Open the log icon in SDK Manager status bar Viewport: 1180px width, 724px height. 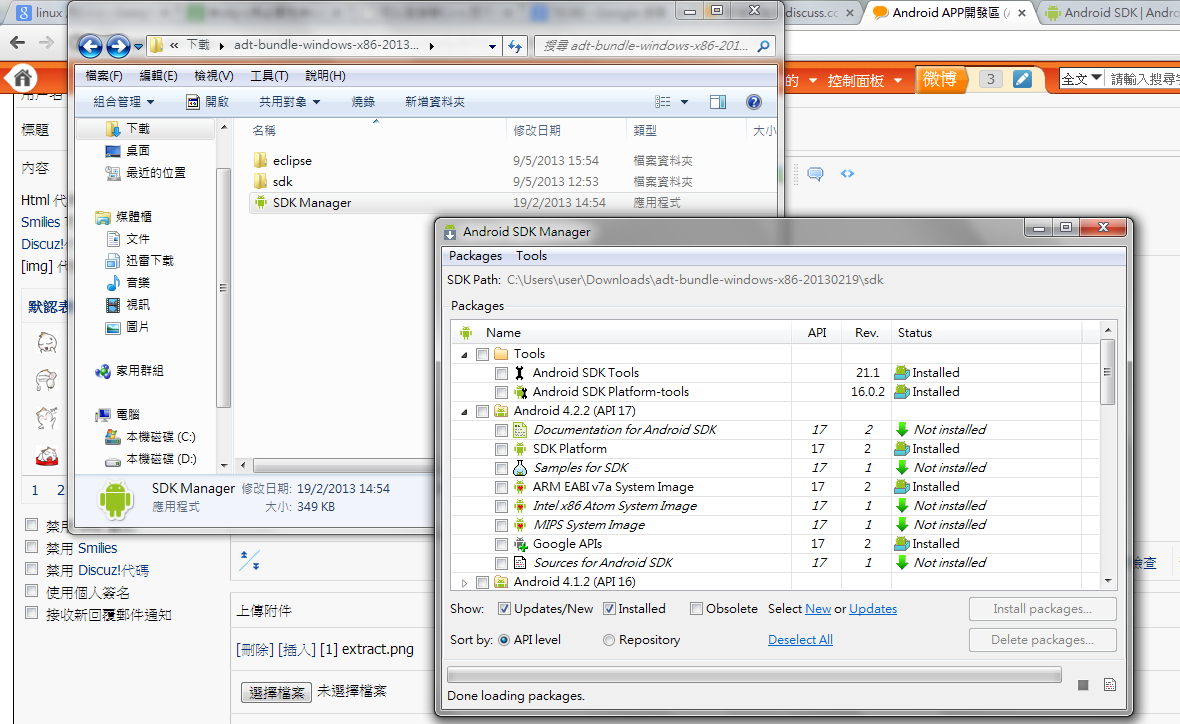(1110, 685)
